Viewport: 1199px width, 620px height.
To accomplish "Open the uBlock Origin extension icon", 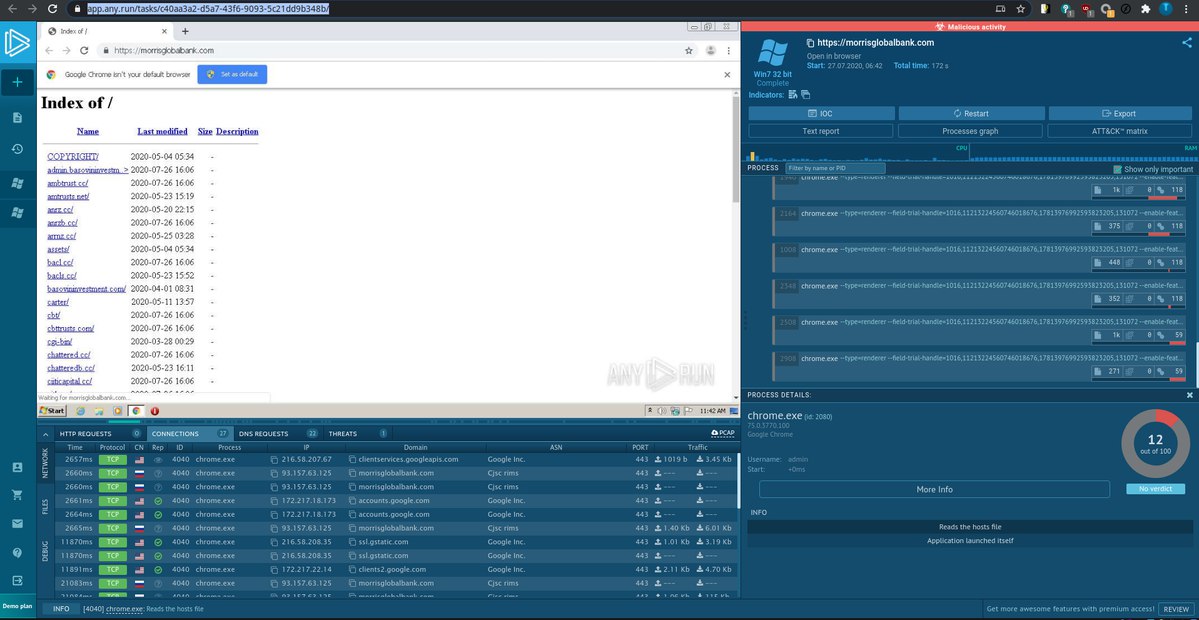I will (1087, 9).
